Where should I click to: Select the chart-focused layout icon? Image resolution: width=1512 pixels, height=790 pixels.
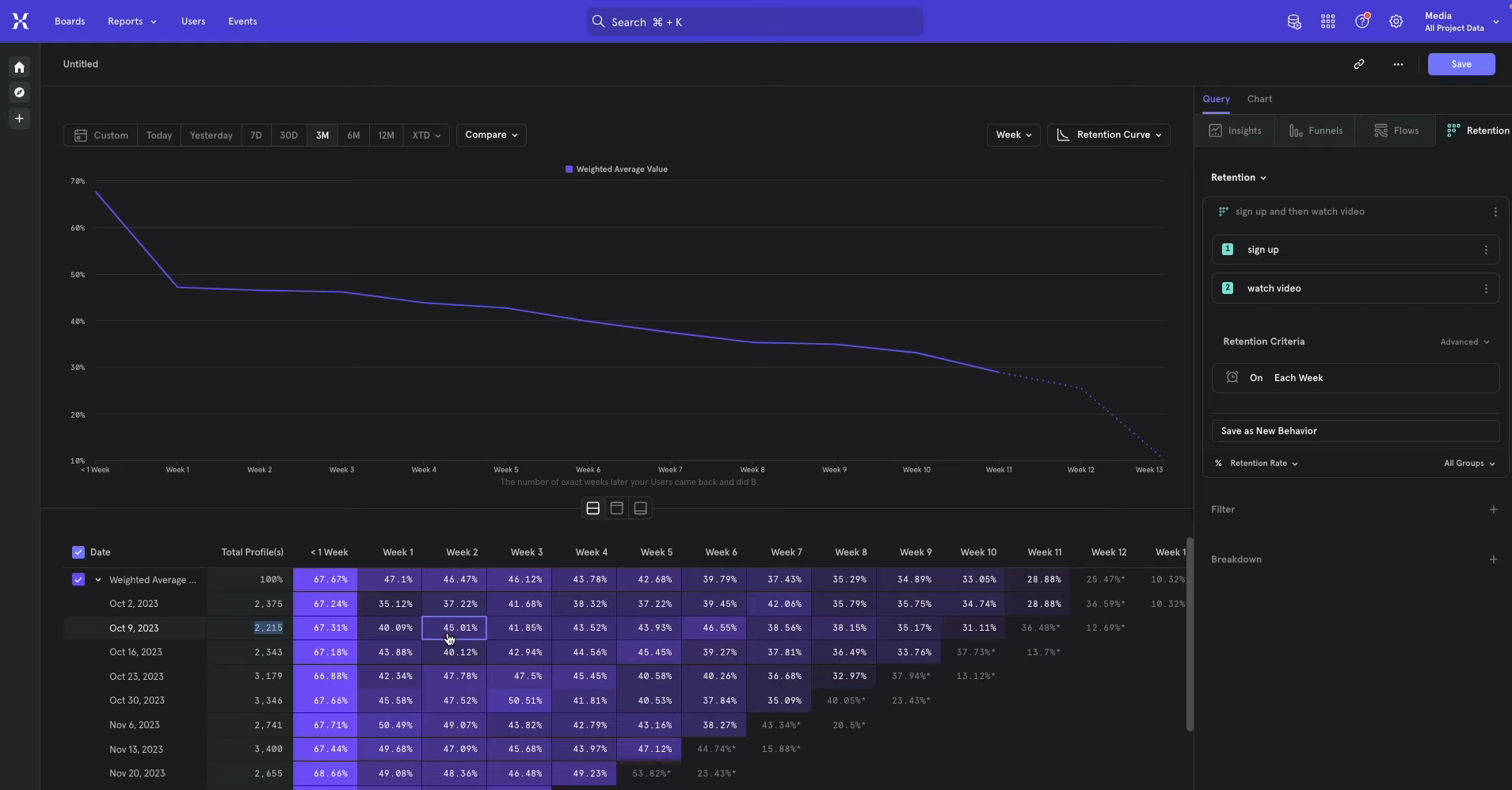tap(617, 509)
